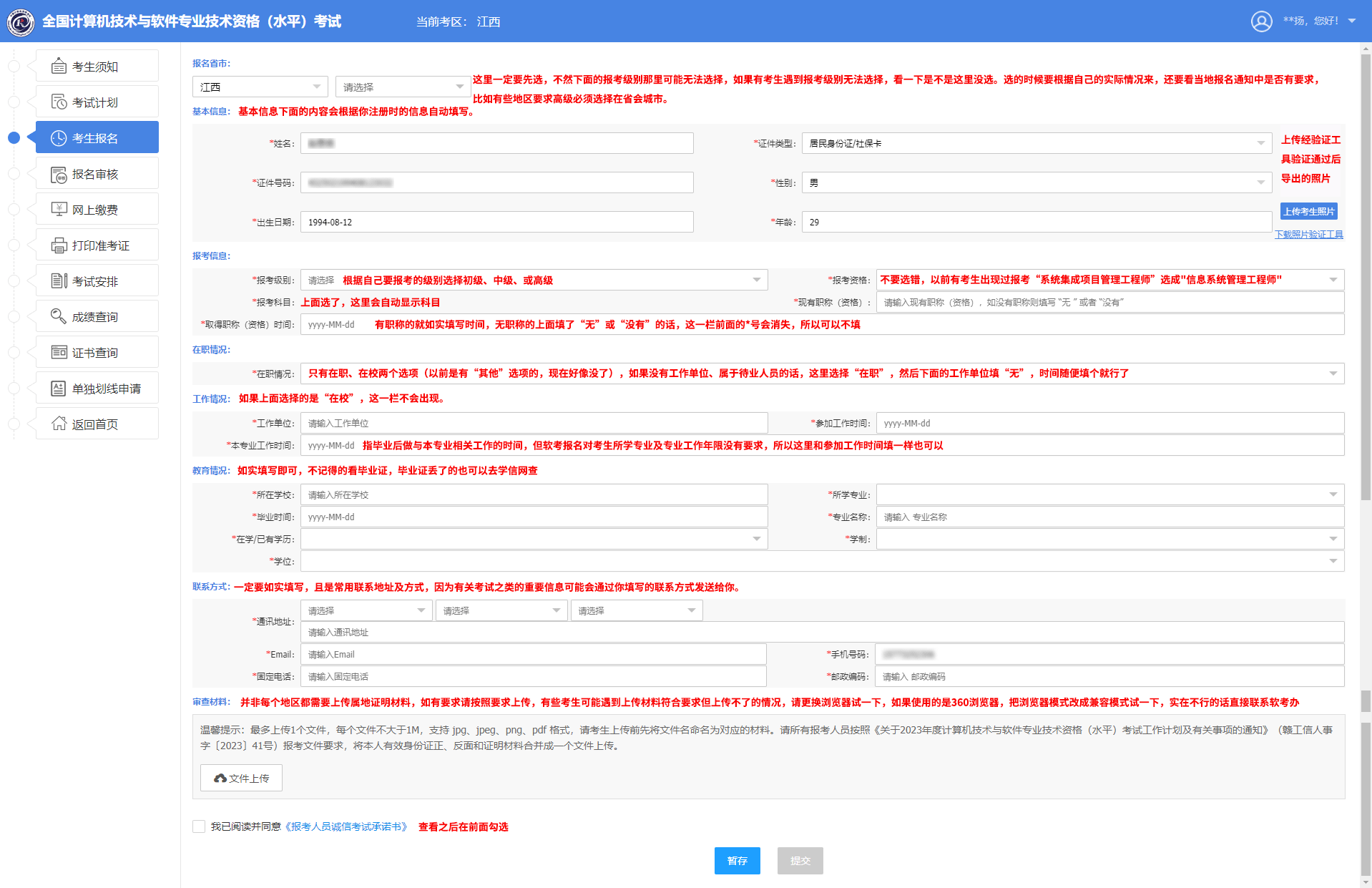
Task: Check the 我已阅读并同意 agreement checkbox
Action: [199, 826]
